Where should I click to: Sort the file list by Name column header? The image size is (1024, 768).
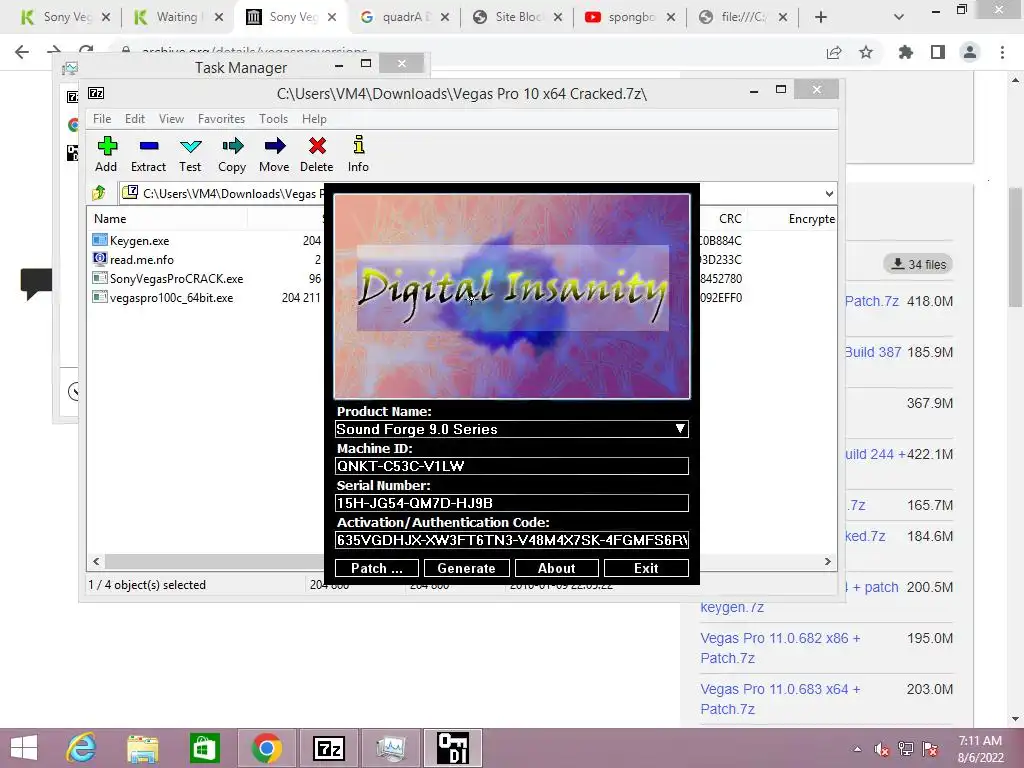pyautogui.click(x=110, y=219)
